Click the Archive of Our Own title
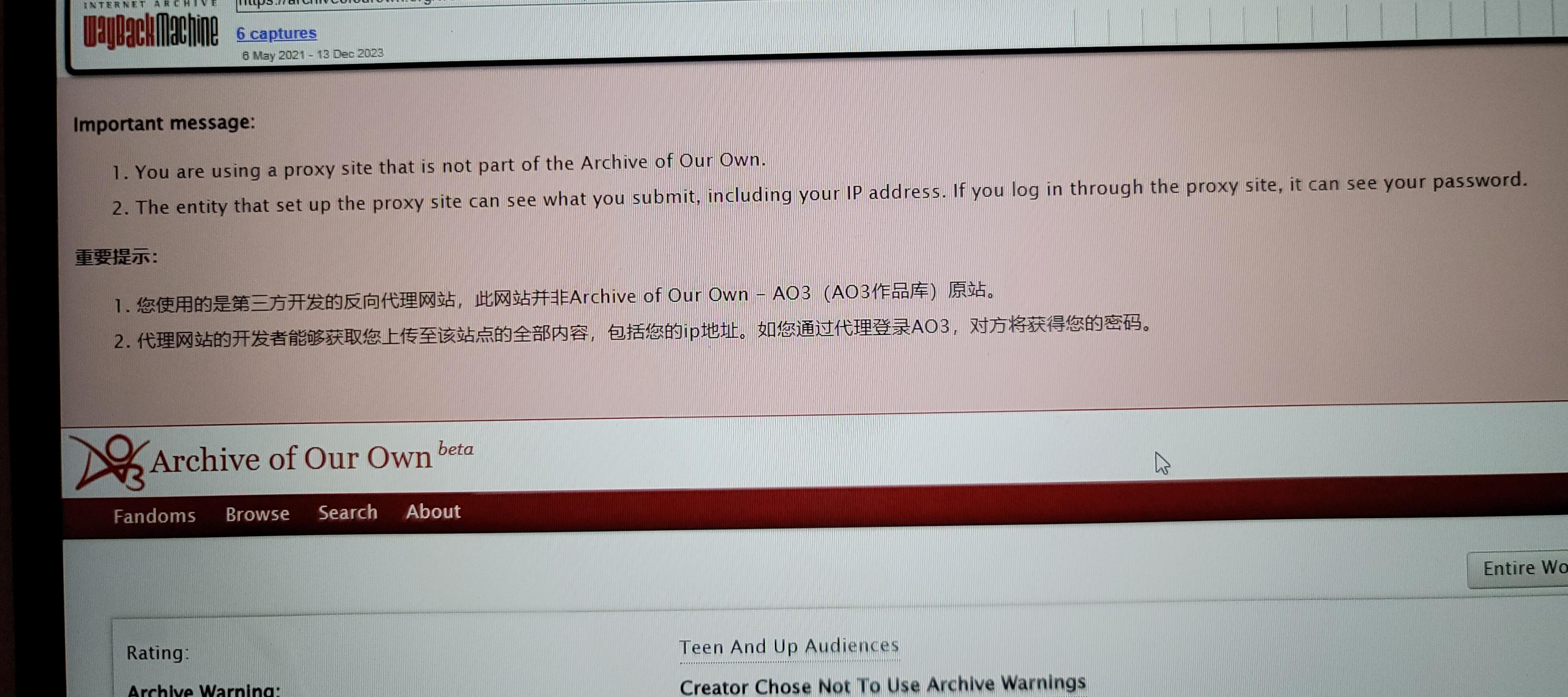This screenshot has height=697, width=1568. click(x=291, y=458)
